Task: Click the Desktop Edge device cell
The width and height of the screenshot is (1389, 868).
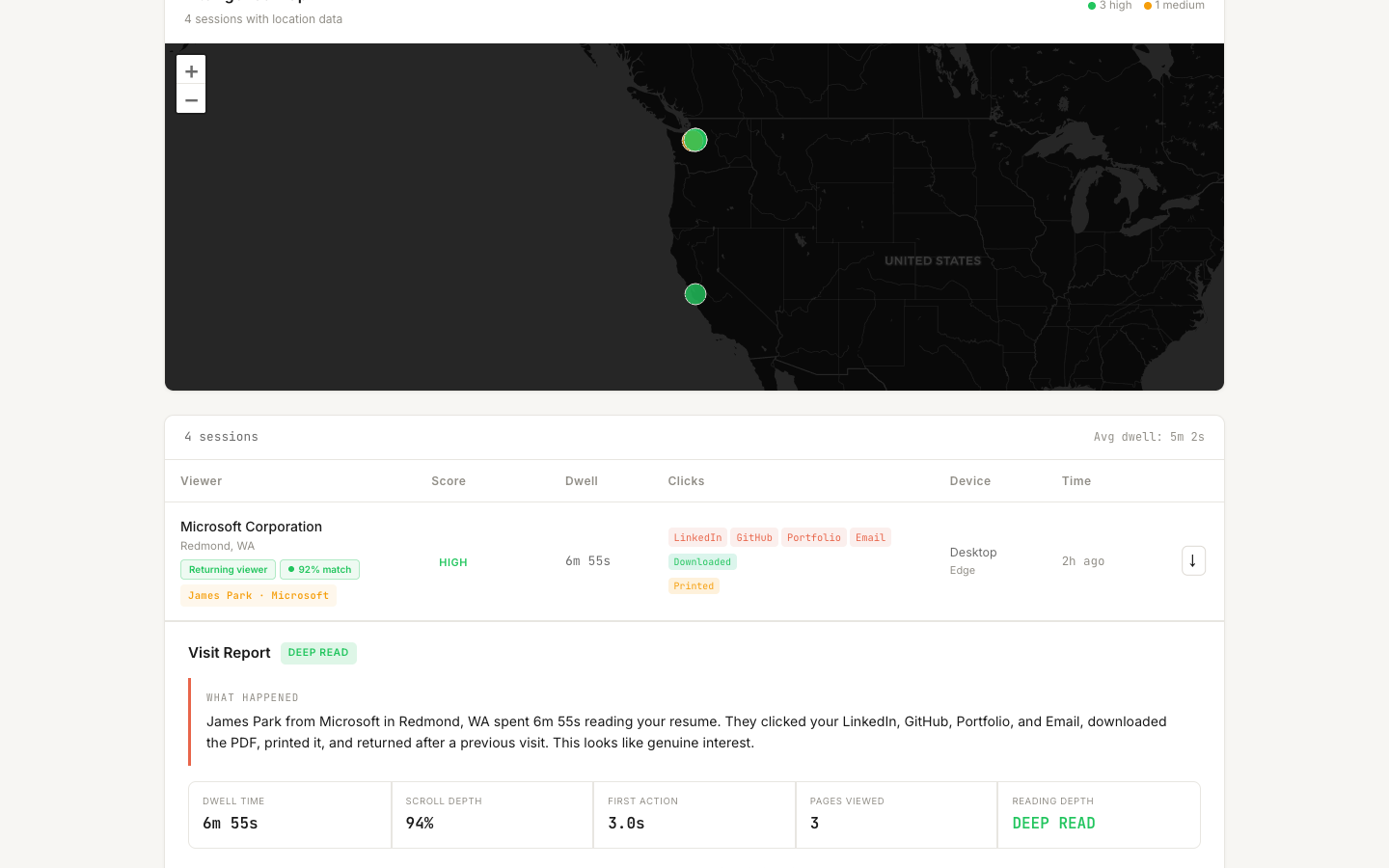Action: [x=973, y=560]
